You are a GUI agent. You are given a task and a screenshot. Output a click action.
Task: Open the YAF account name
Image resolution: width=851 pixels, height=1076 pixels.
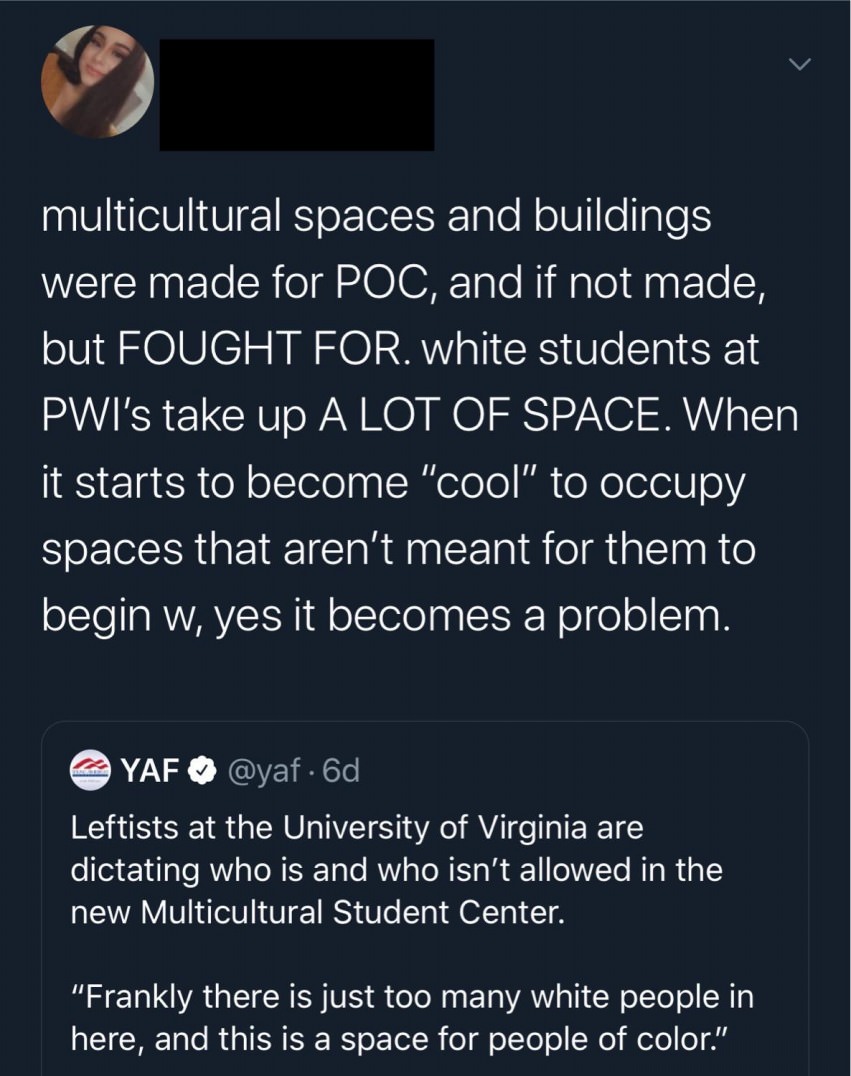(x=149, y=771)
